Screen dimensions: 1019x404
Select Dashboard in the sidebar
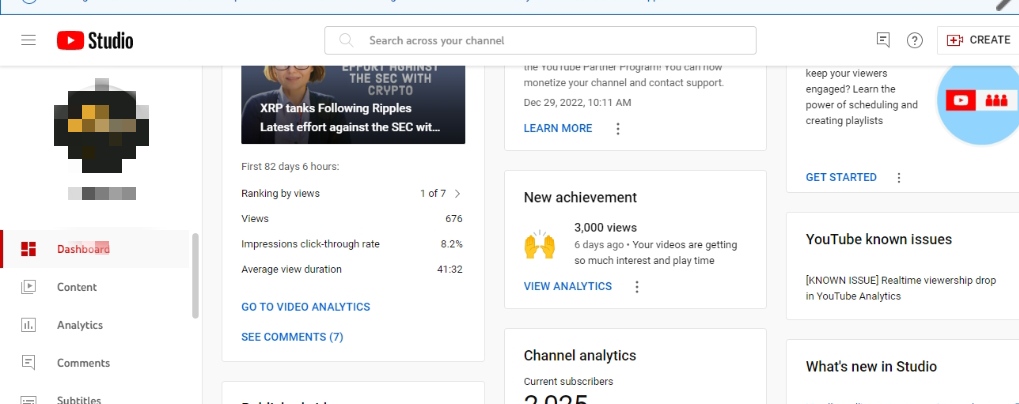tap(95, 249)
